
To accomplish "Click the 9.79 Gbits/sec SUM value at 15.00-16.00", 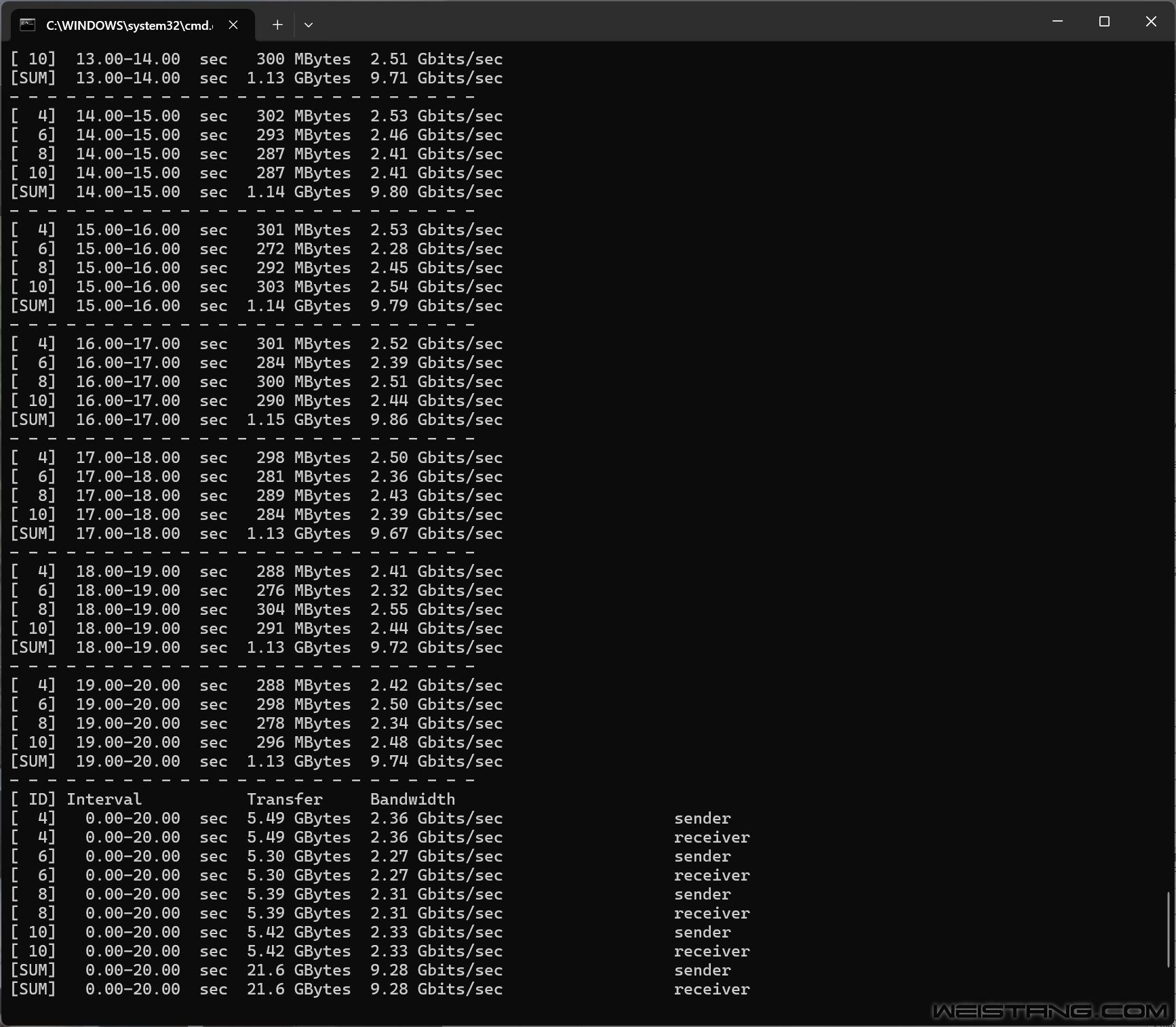I will (436, 306).
